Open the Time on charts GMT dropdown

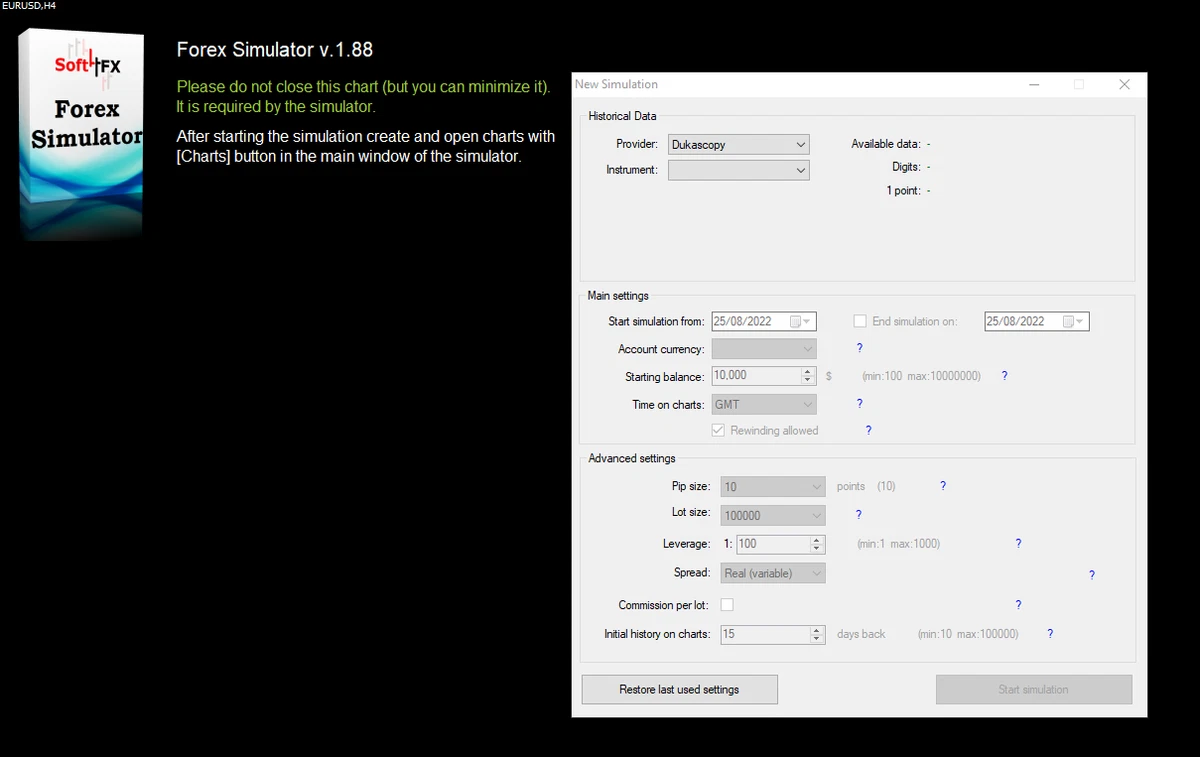click(764, 404)
